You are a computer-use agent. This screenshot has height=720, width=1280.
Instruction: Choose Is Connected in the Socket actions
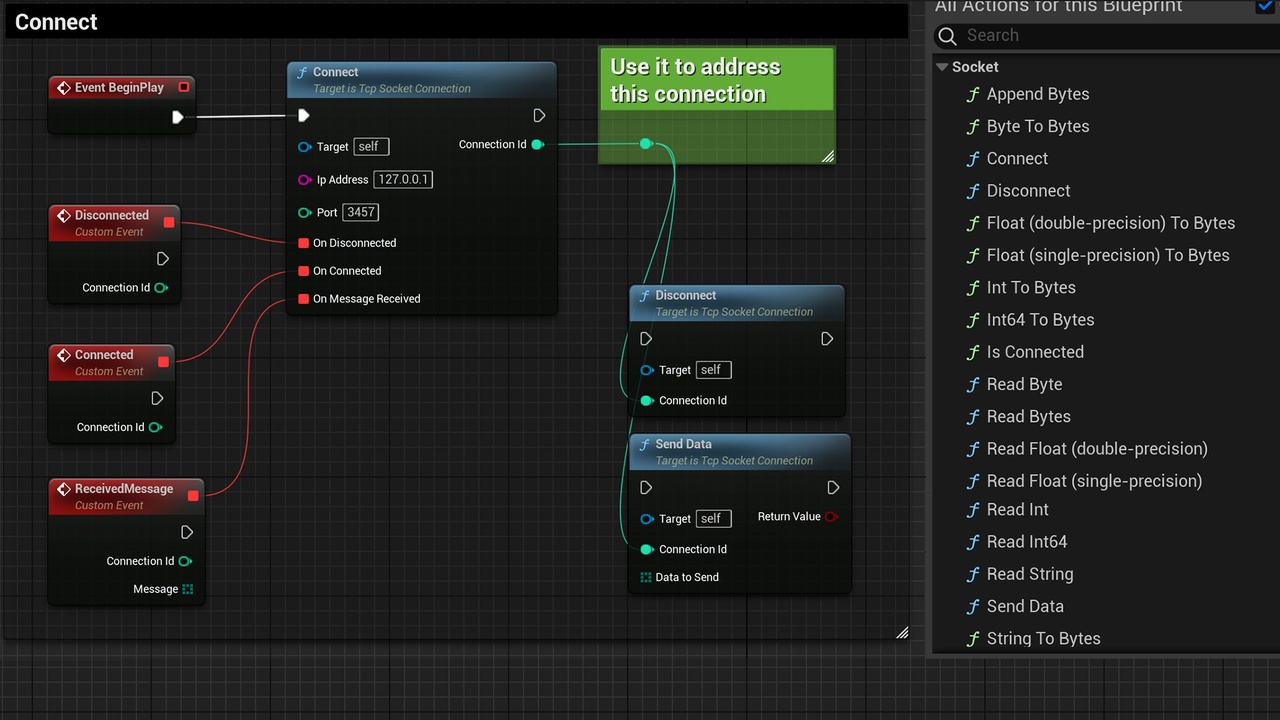pos(1034,352)
